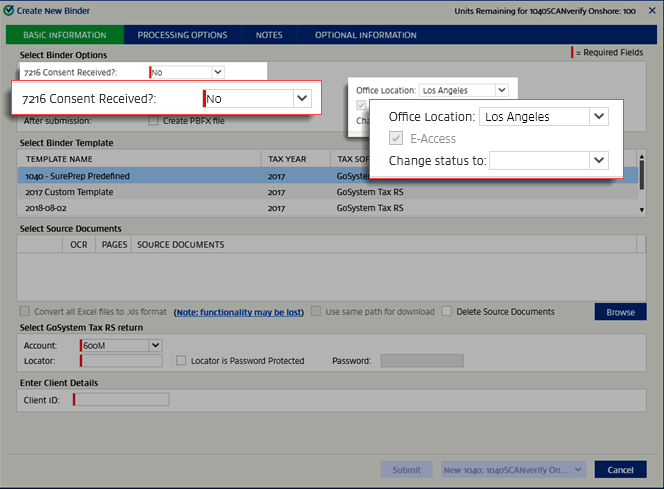Open the Notes tab
Screen dimensions: 664x490
pos(268,35)
